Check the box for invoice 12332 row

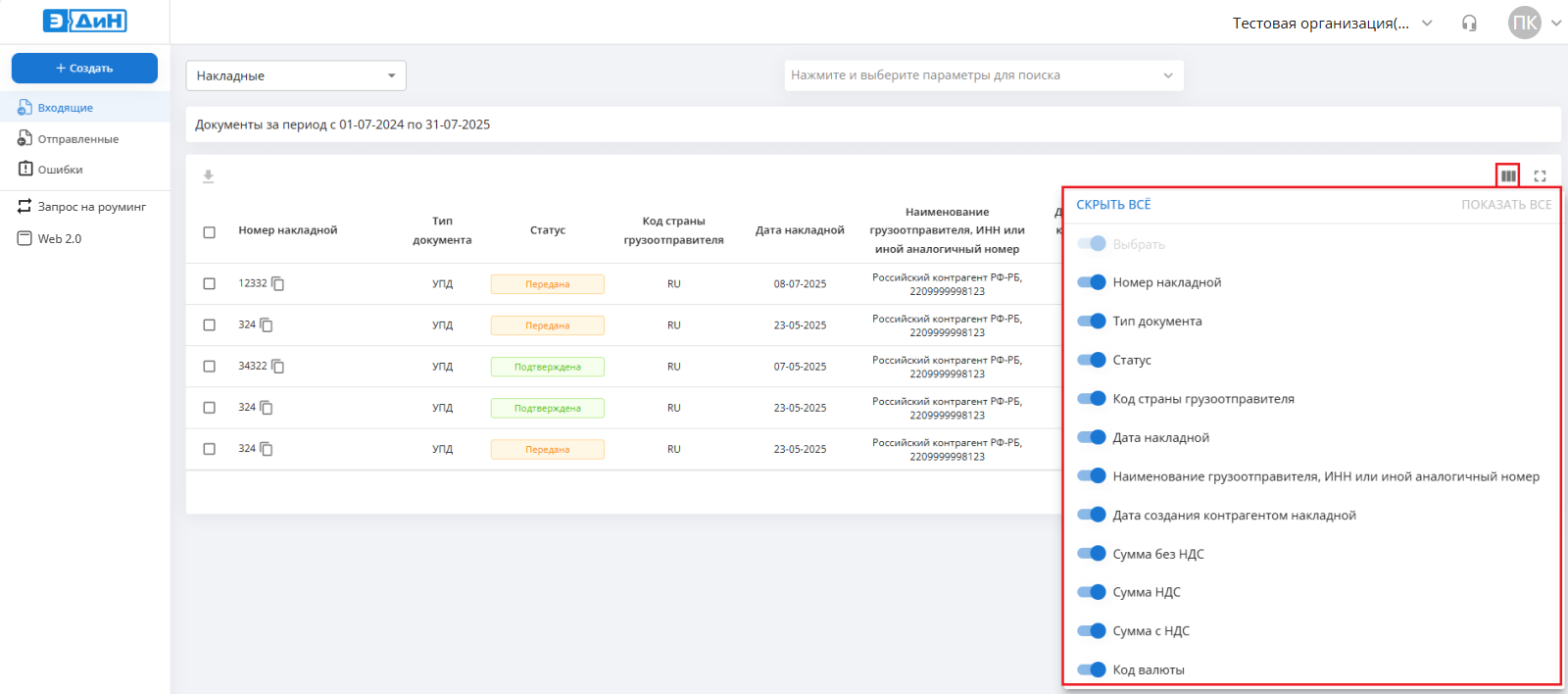pos(209,284)
